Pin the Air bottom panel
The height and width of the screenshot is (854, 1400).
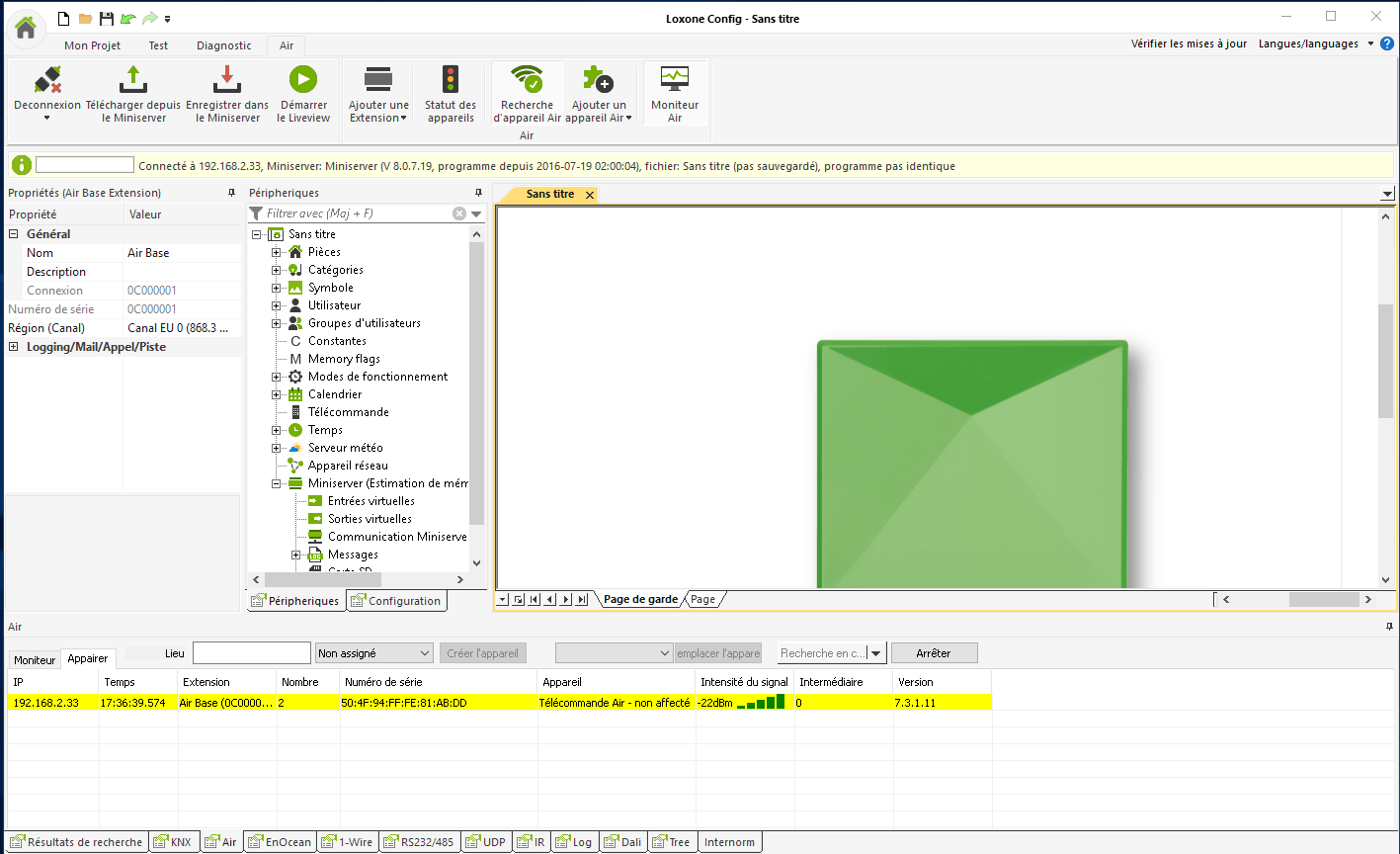(1390, 627)
